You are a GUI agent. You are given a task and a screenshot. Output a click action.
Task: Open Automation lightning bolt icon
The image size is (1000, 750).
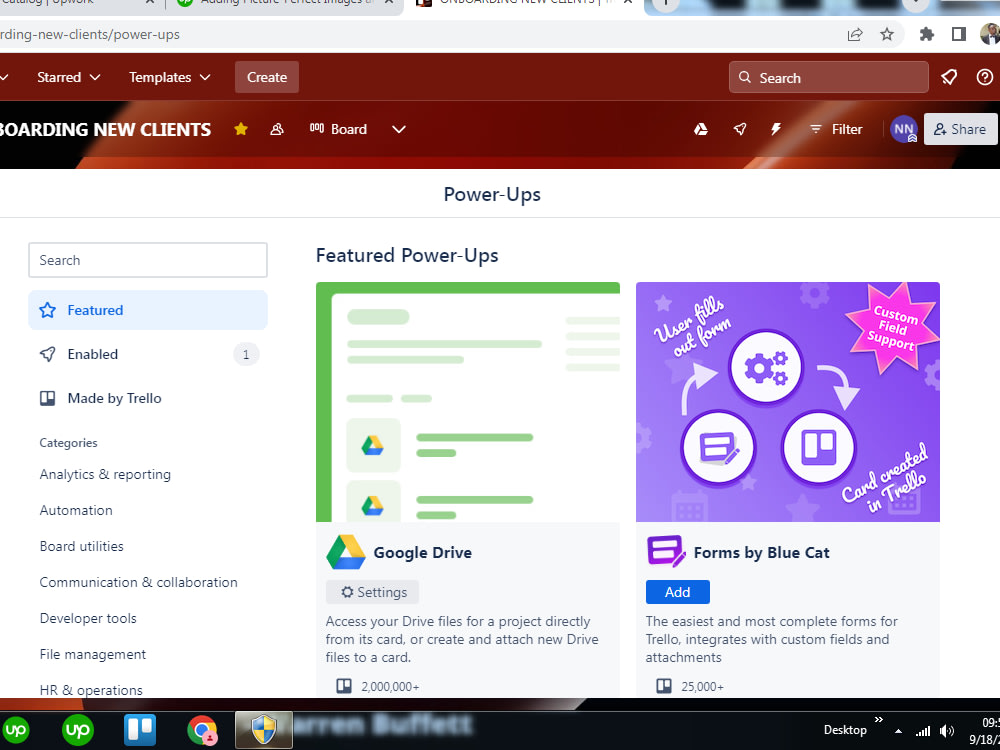(776, 129)
